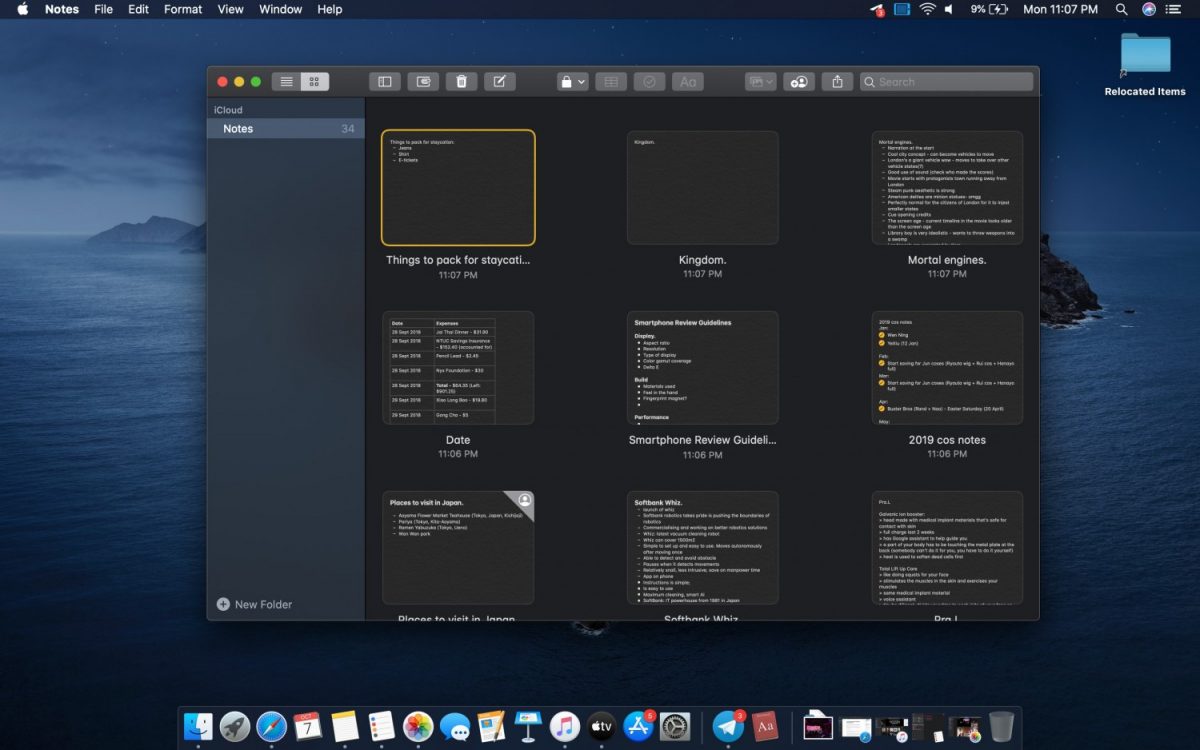Click the share icon in Notes toolbar
The image size is (1200, 750).
point(838,82)
